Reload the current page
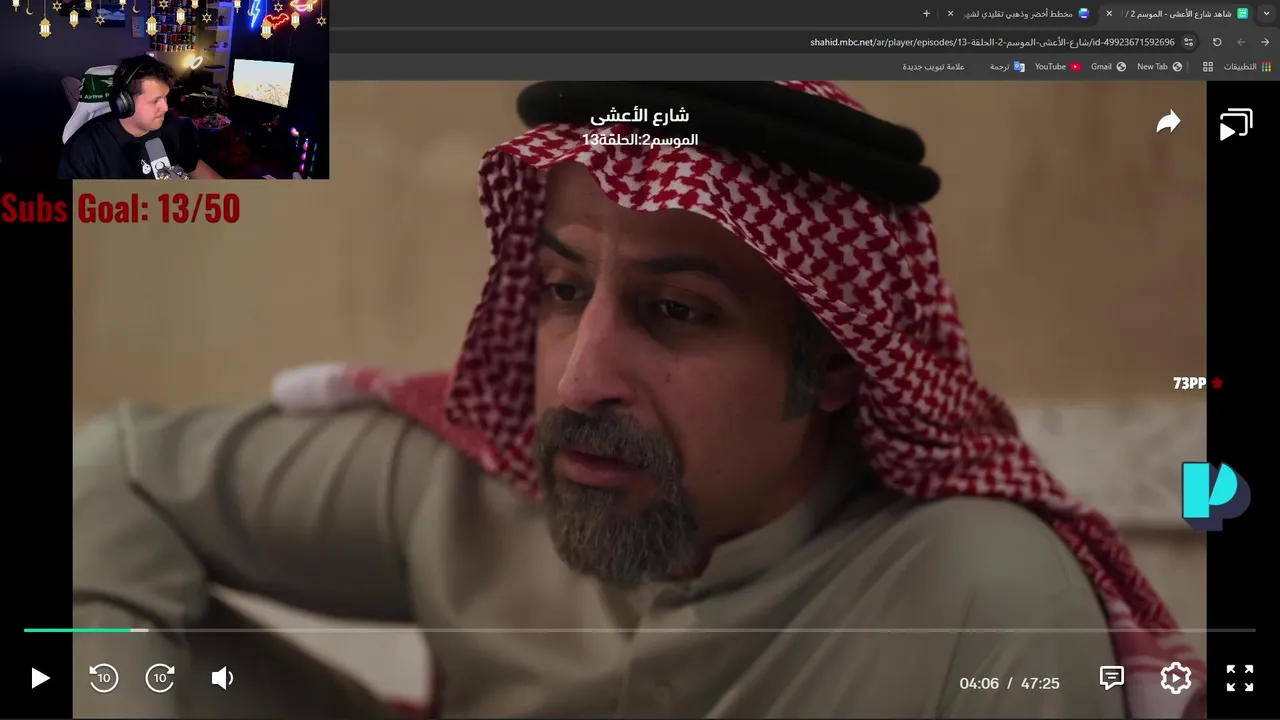Viewport: 1280px width, 720px height. 1217,42
